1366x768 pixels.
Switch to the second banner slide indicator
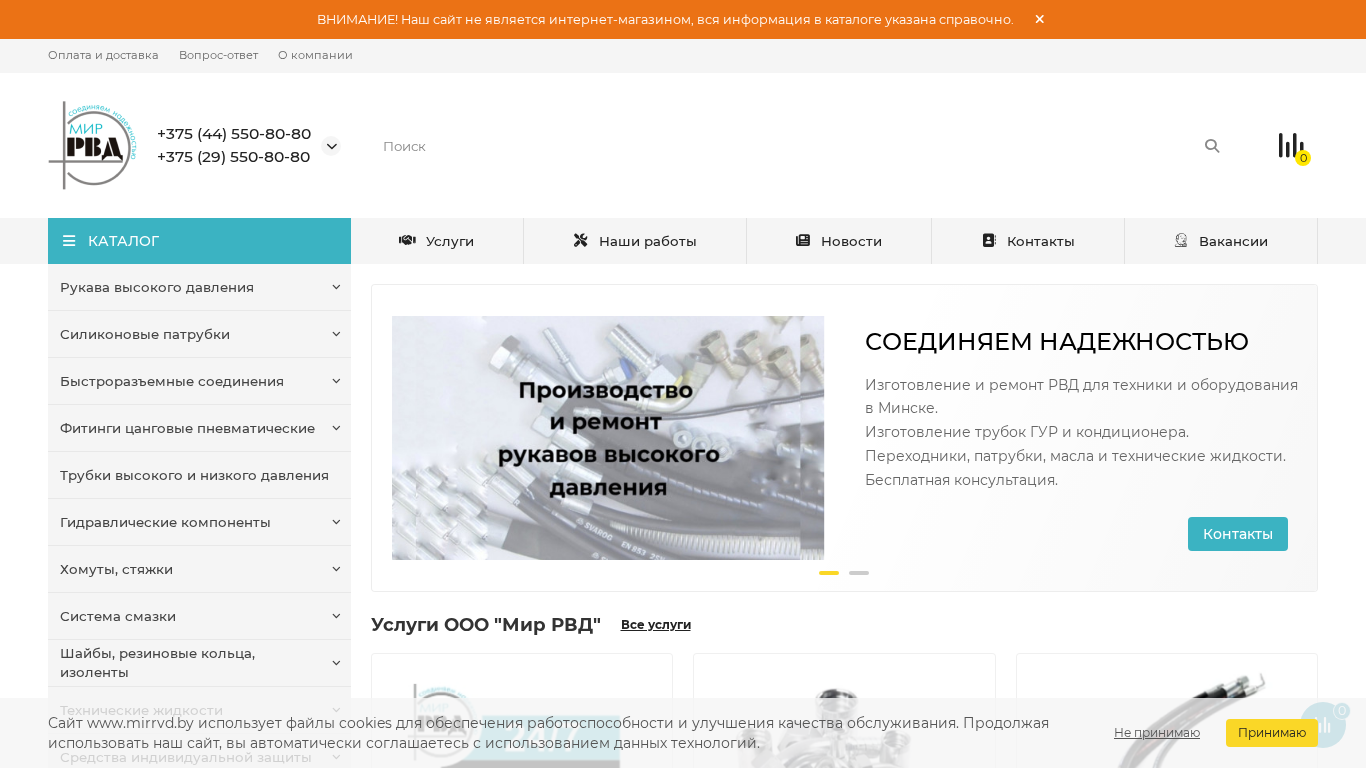(859, 573)
